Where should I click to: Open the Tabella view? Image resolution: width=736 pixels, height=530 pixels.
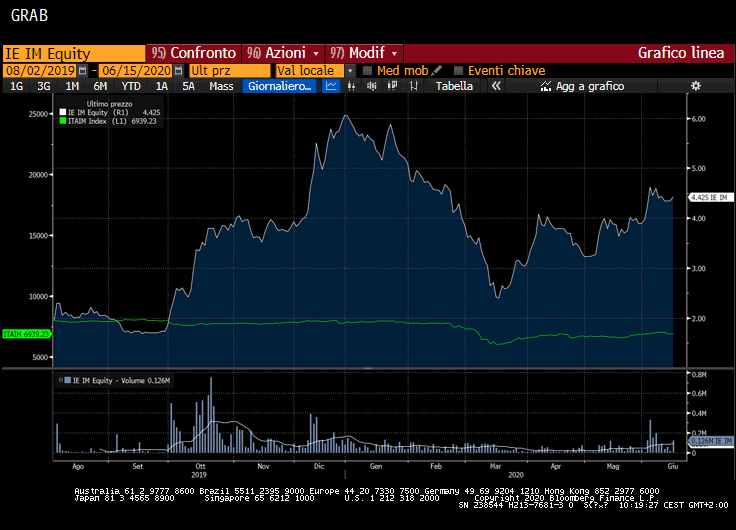click(454, 86)
